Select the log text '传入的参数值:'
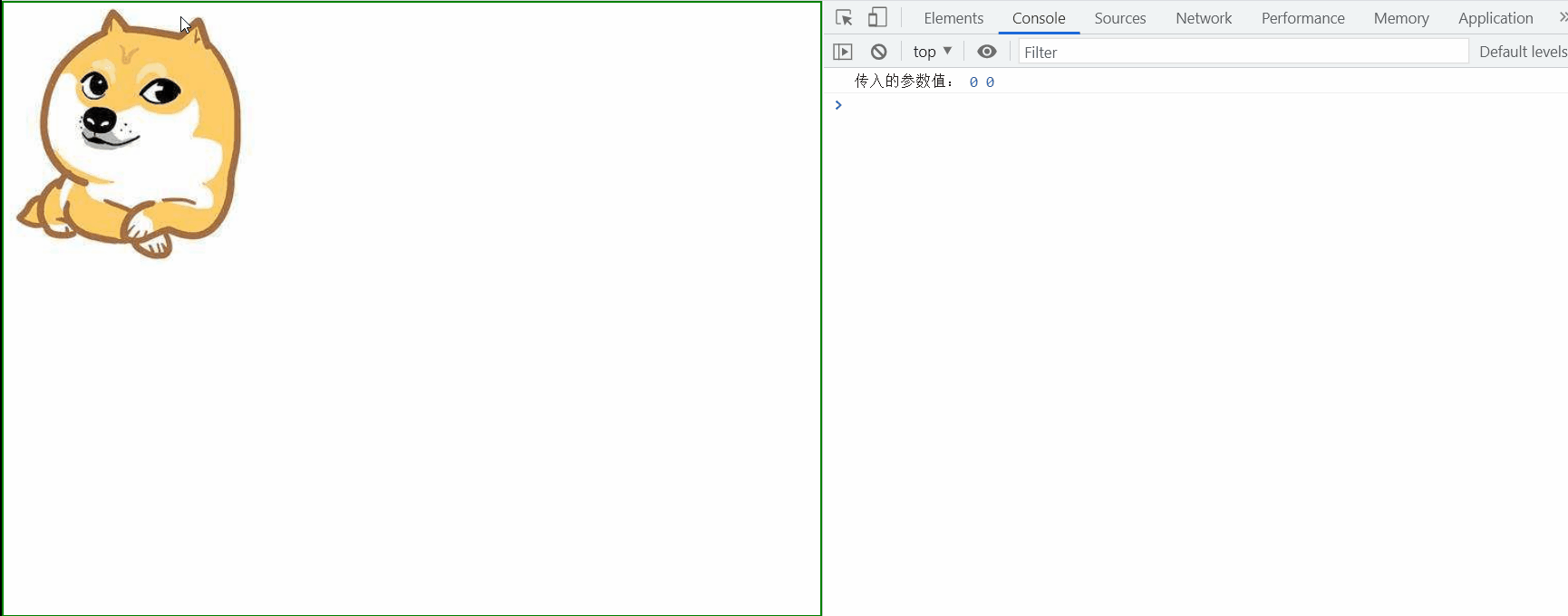 click(905, 82)
